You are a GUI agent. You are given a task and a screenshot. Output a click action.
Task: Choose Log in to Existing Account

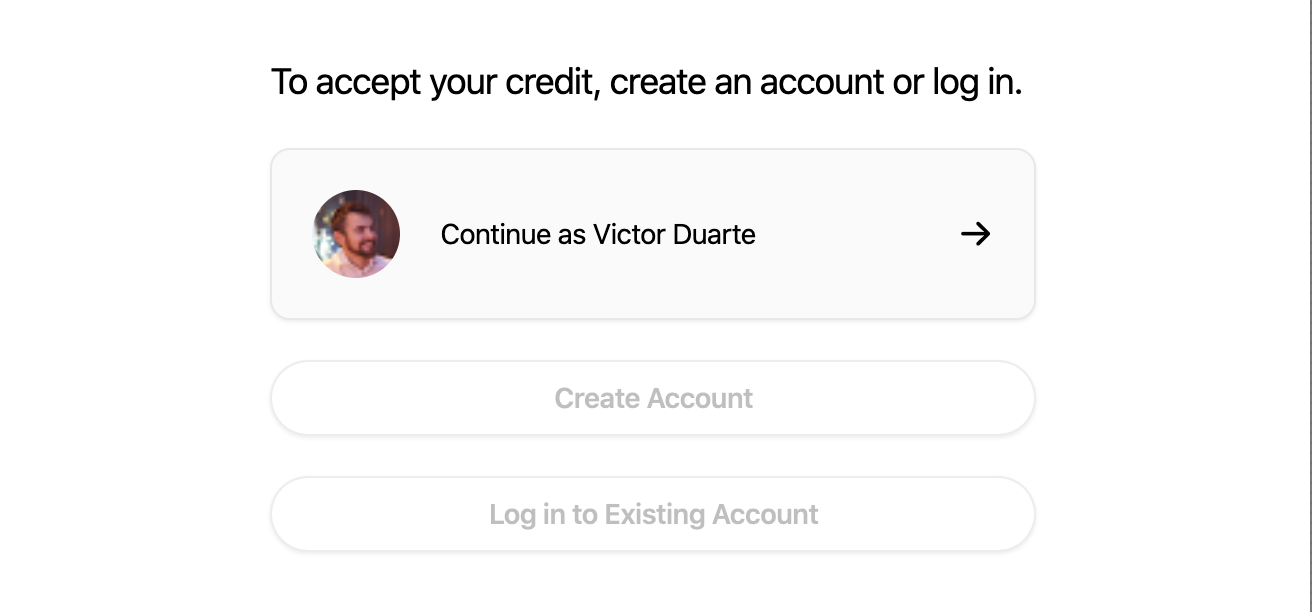652,514
